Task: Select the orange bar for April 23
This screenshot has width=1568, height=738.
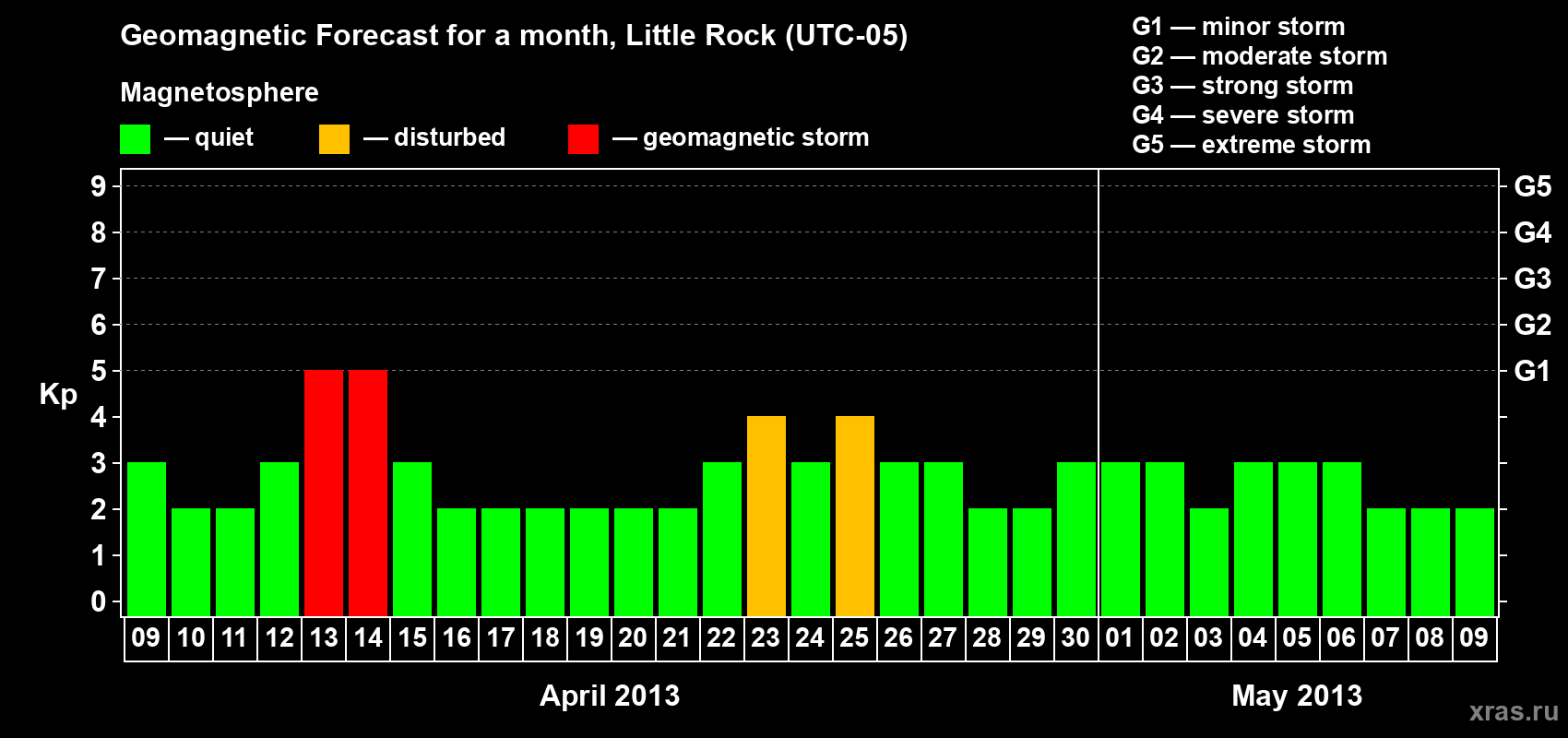Action: (766, 517)
